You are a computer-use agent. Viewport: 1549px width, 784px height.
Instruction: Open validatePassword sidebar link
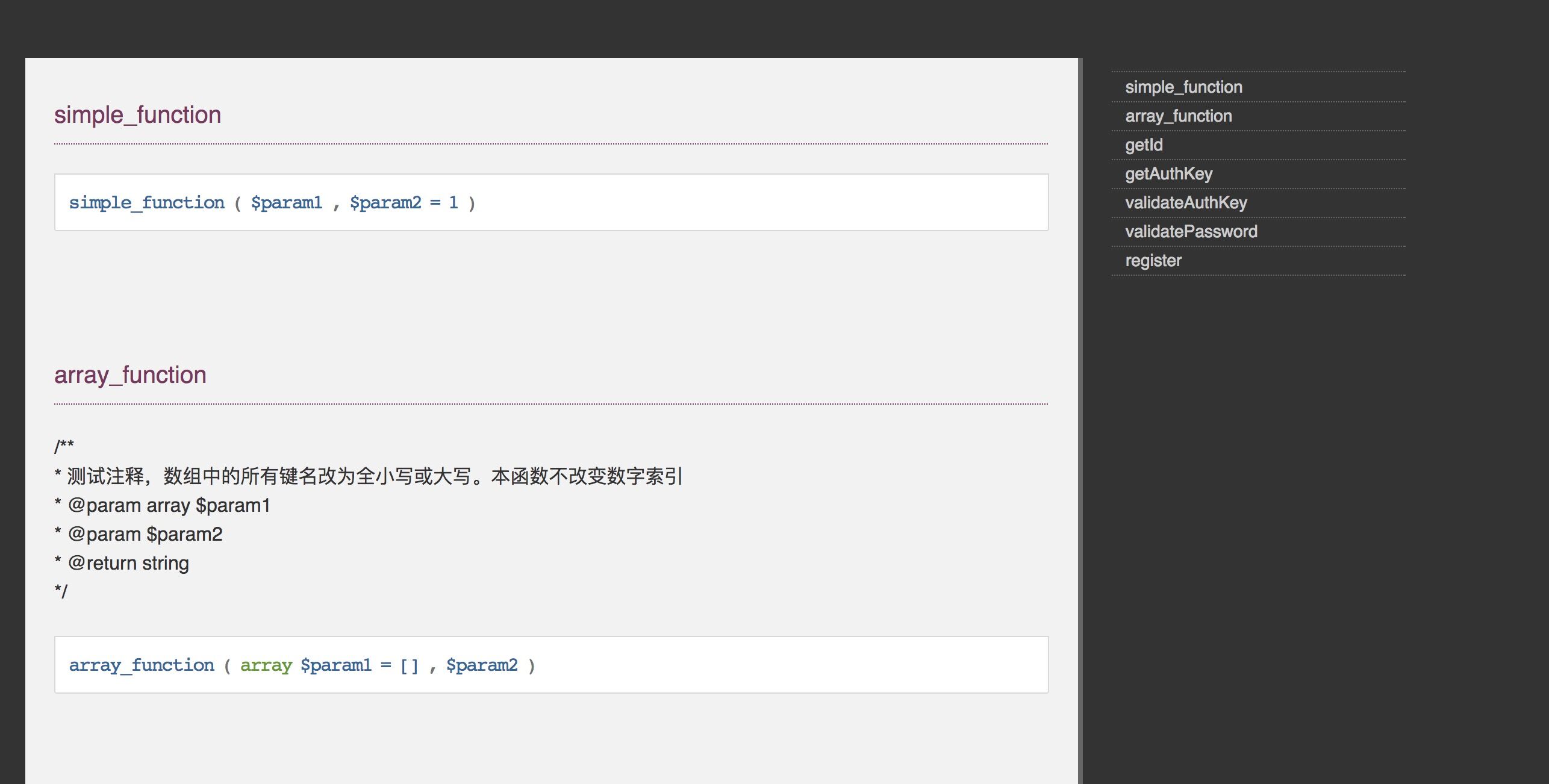pyautogui.click(x=1191, y=232)
